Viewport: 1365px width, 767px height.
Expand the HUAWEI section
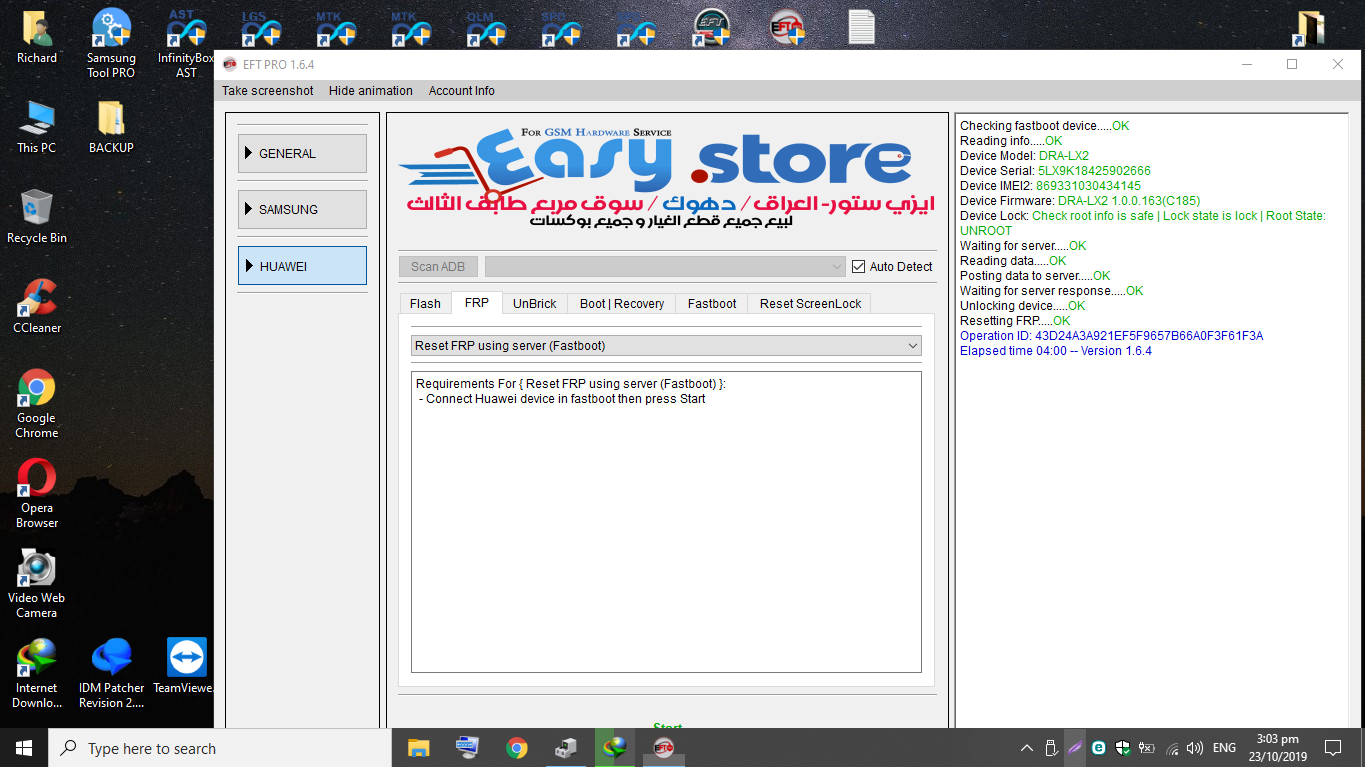pos(302,266)
